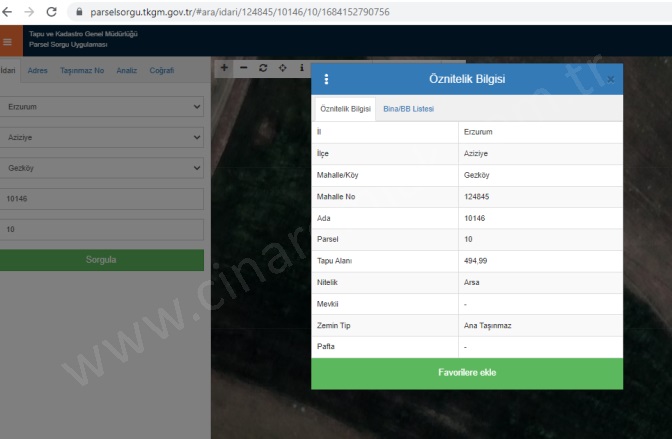Image resolution: width=672 pixels, height=439 pixels.
Task: Select the Adres tab
Action: 38,71
